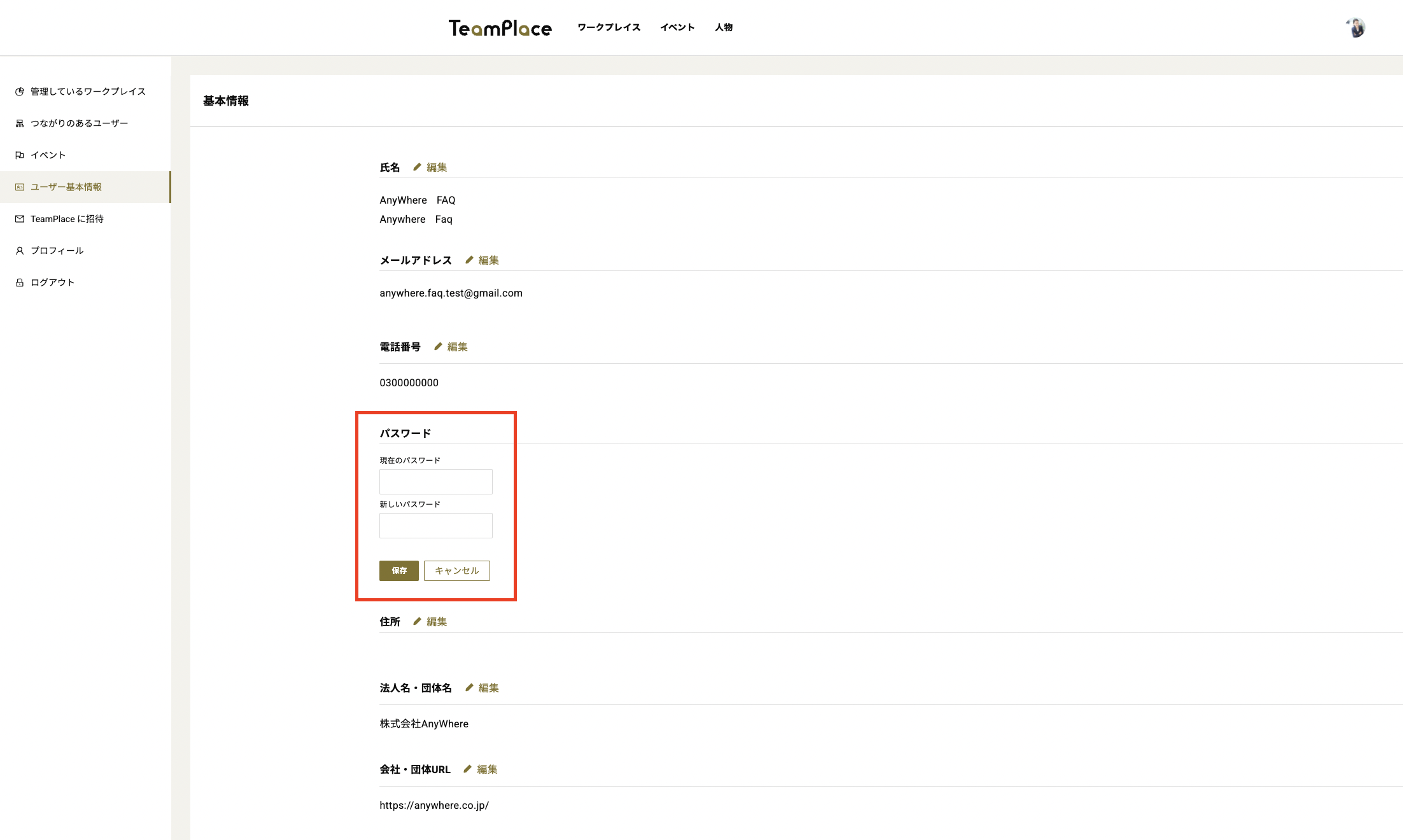Open つながりのあるユーザー sidebar icon
1403x840 pixels.
coord(18,123)
